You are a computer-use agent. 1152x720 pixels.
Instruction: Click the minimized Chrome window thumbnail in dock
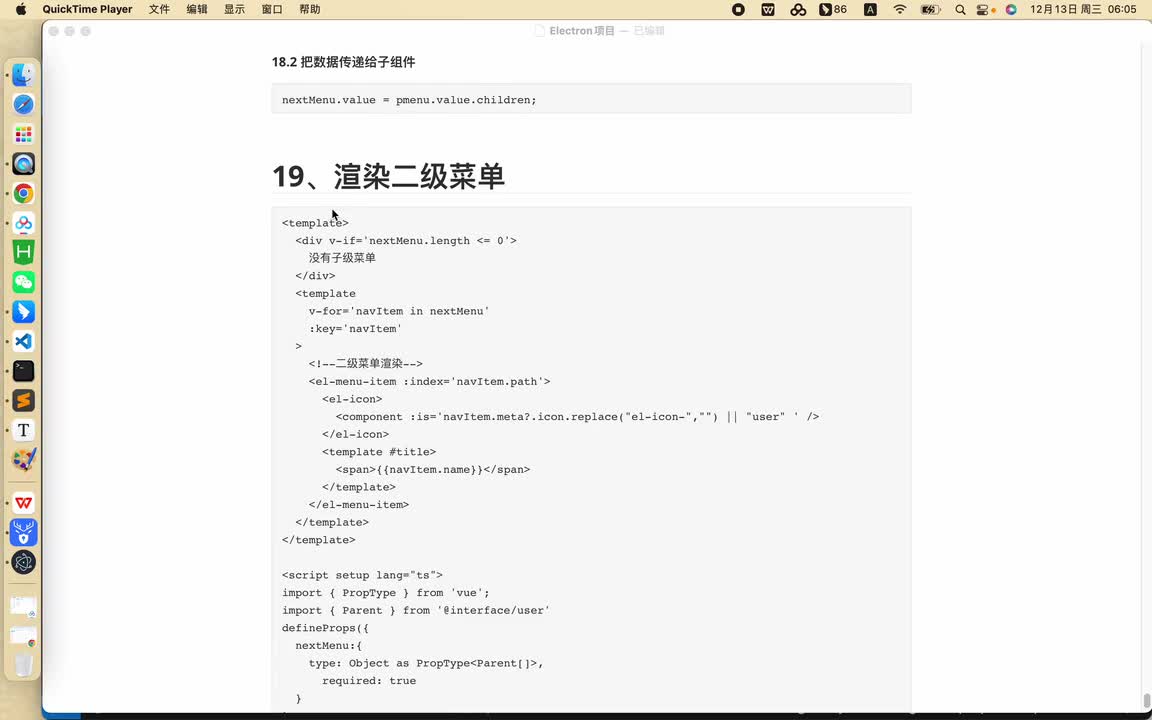(x=24, y=636)
